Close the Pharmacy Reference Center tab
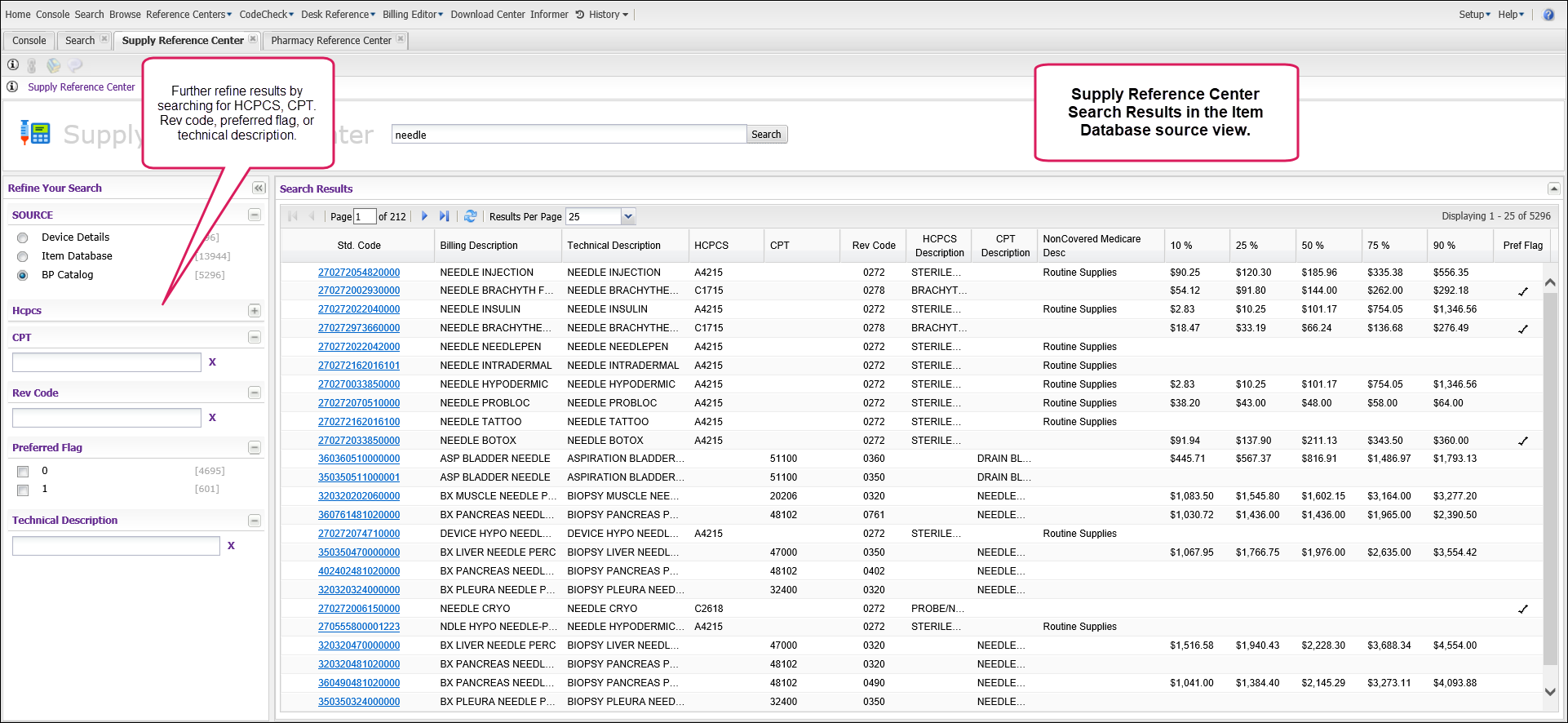Viewport: 1568px width, 723px height. (x=401, y=39)
